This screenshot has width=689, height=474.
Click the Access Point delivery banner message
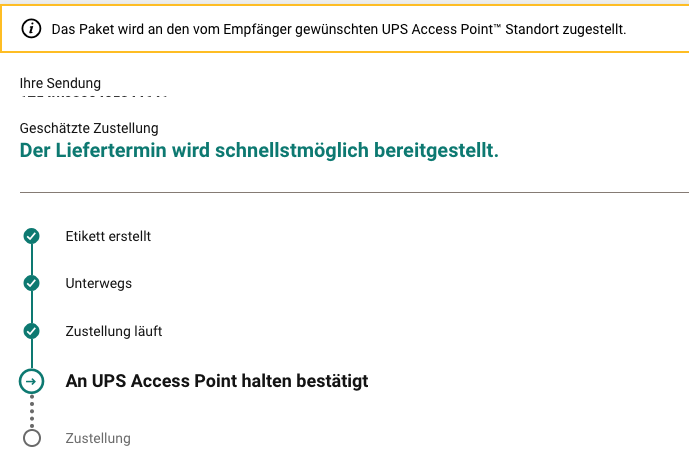point(339,29)
